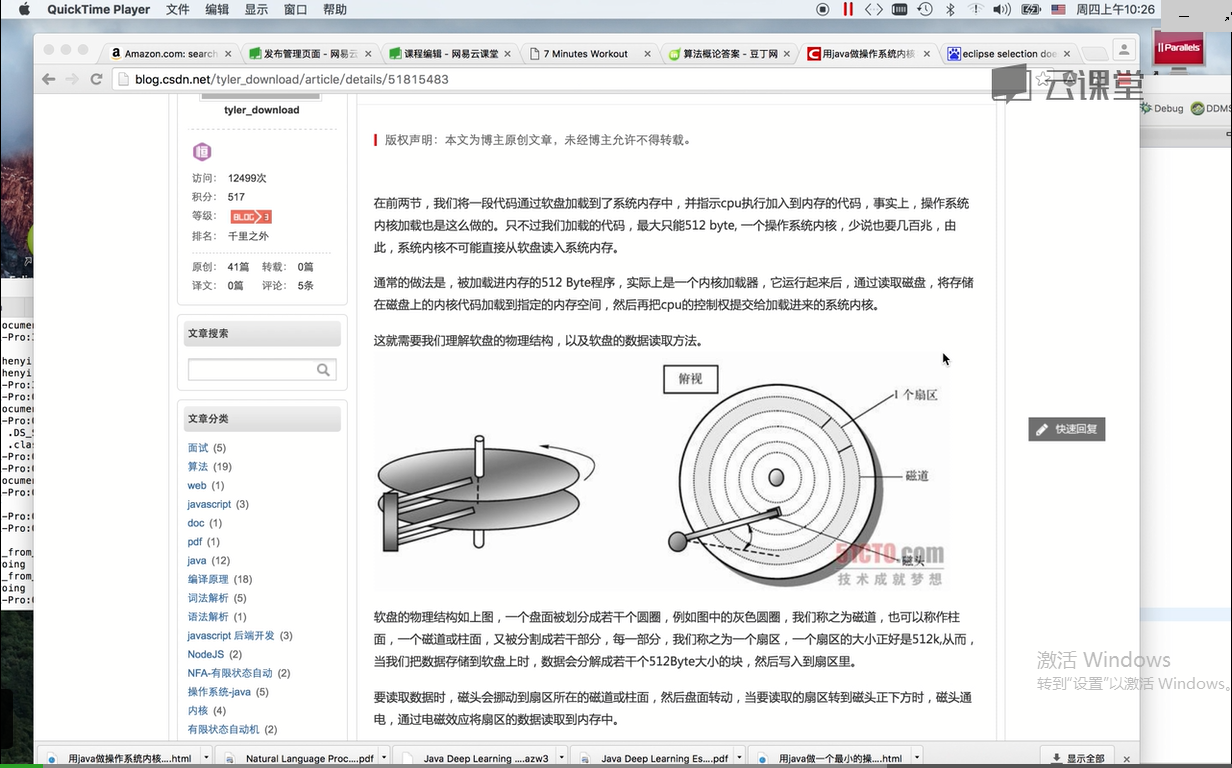
Task: Expand options for Java Deep Learning azw3 download
Action: (x=560, y=758)
